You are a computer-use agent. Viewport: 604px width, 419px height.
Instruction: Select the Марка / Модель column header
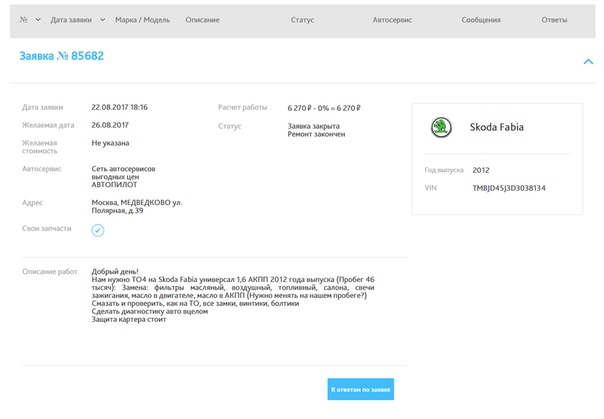[x=143, y=20]
